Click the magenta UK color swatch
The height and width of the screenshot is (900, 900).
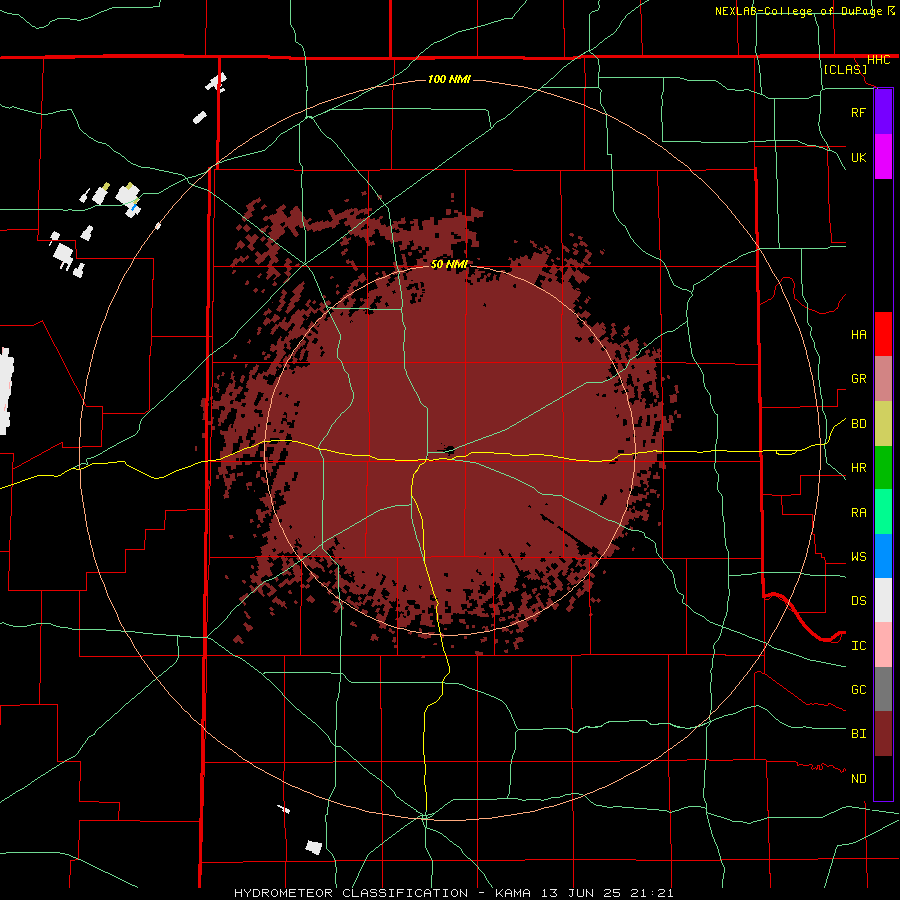[883, 157]
